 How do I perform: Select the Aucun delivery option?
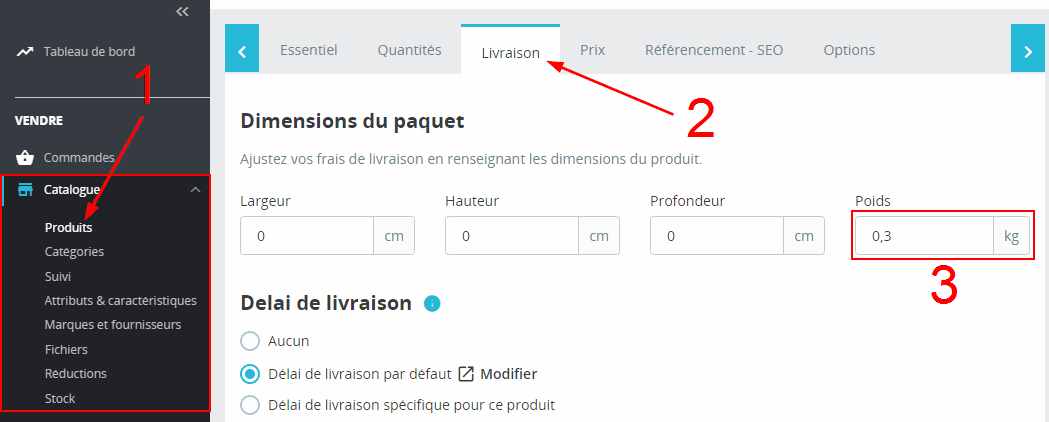tap(251, 341)
